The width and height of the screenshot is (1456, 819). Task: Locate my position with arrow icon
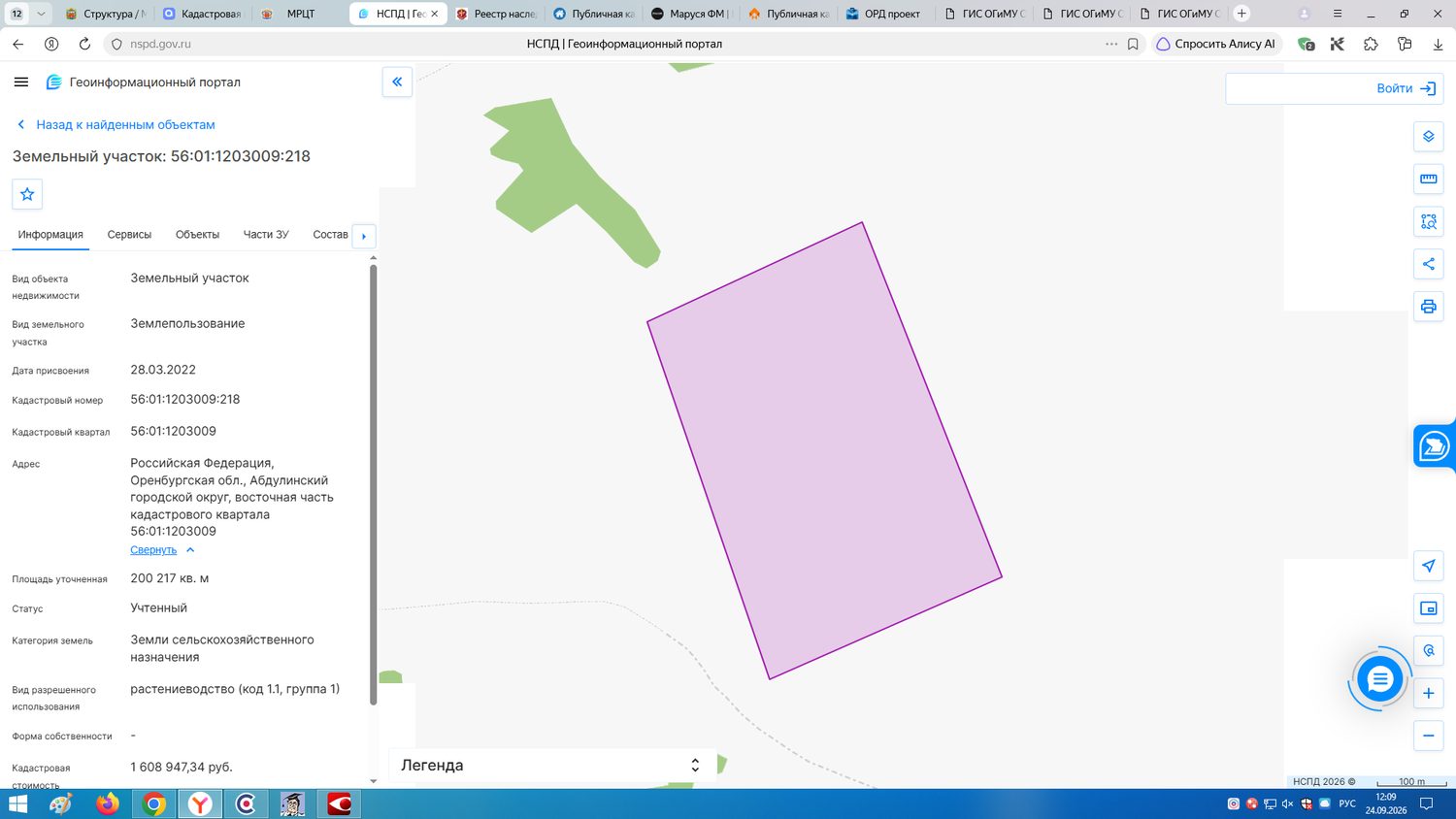(x=1428, y=566)
